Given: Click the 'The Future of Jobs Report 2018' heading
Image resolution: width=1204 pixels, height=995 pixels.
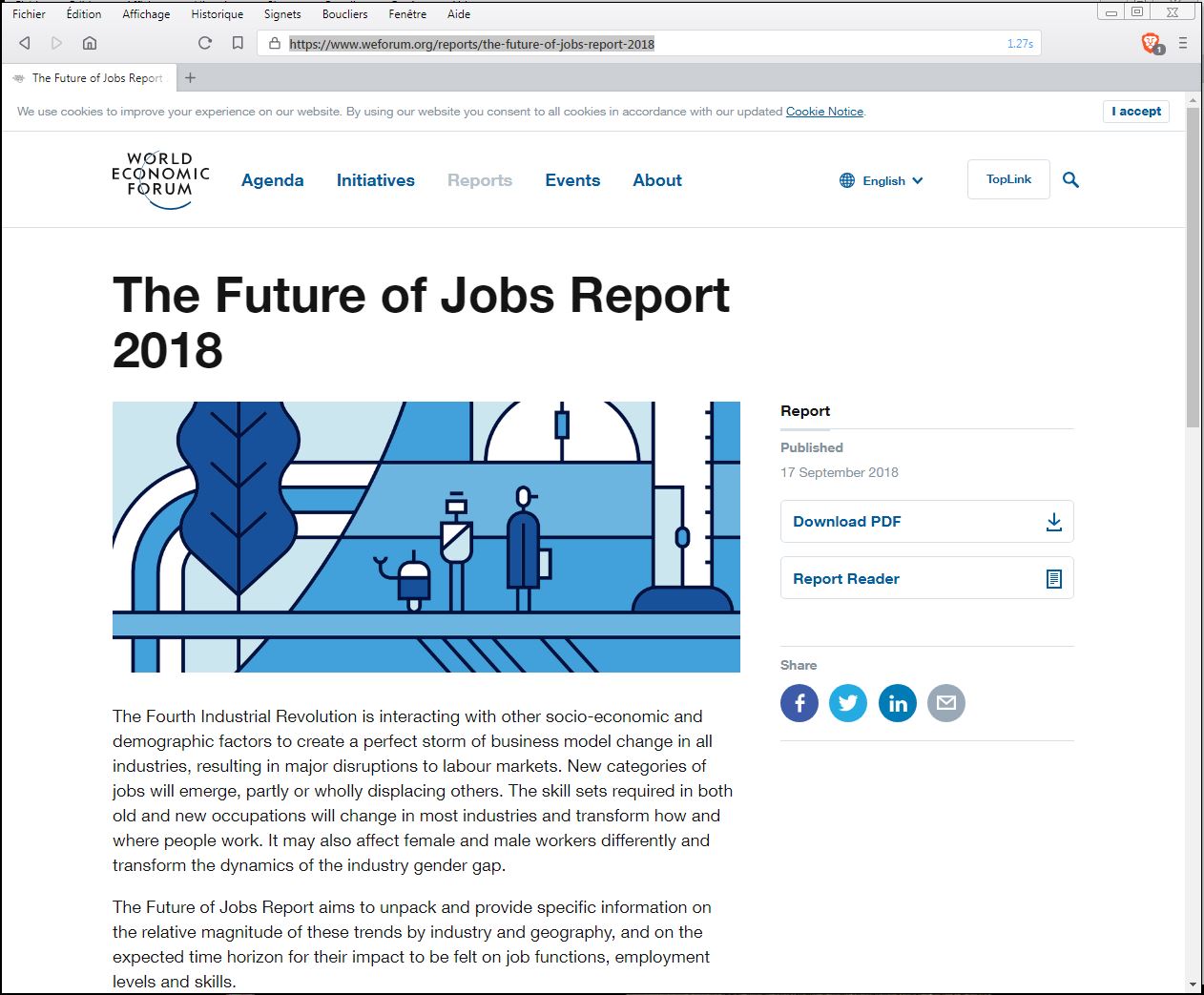Looking at the screenshot, I should pos(421,322).
